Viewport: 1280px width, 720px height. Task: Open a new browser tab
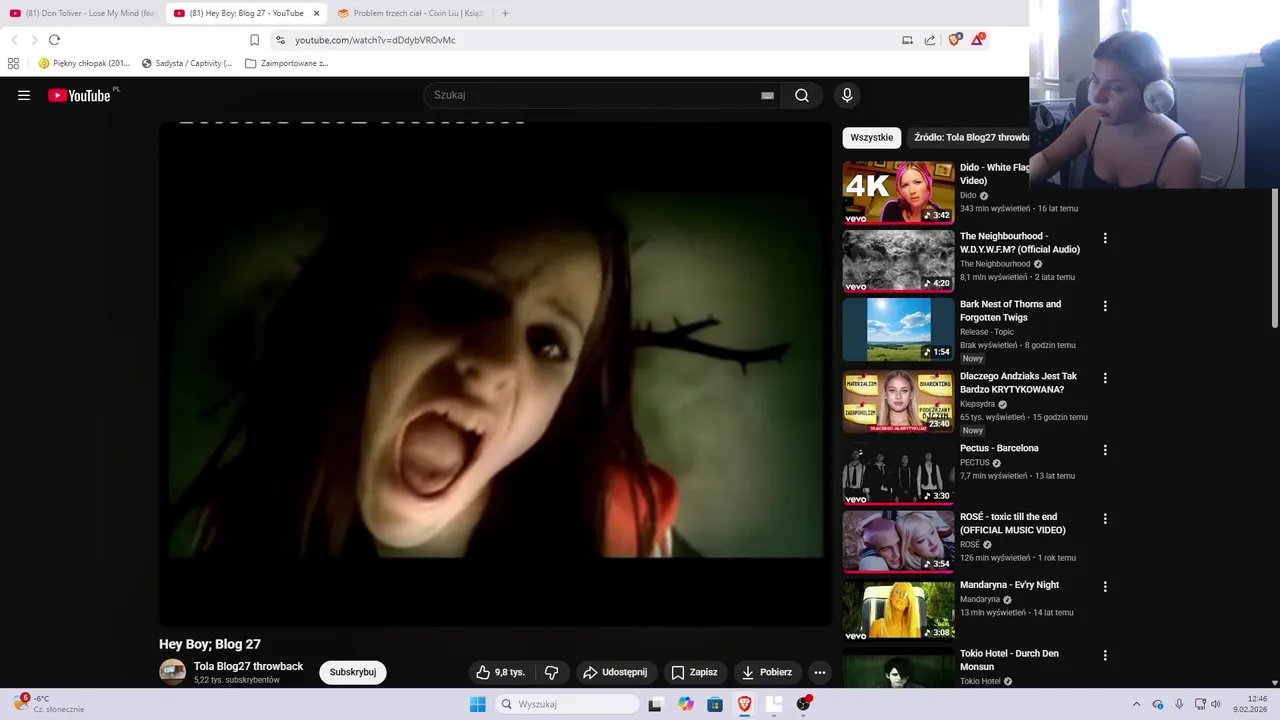point(505,13)
